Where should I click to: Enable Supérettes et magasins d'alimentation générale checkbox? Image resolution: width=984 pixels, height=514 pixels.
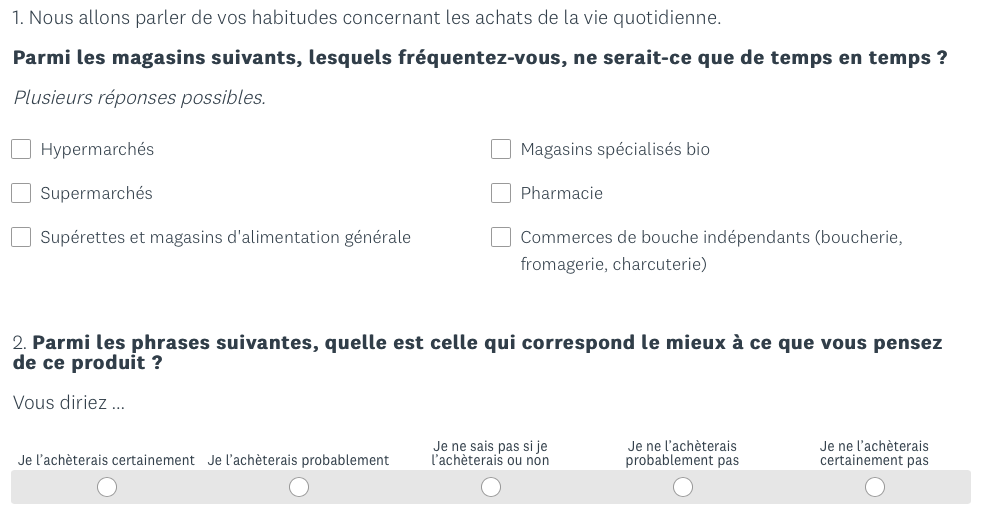coord(21,237)
